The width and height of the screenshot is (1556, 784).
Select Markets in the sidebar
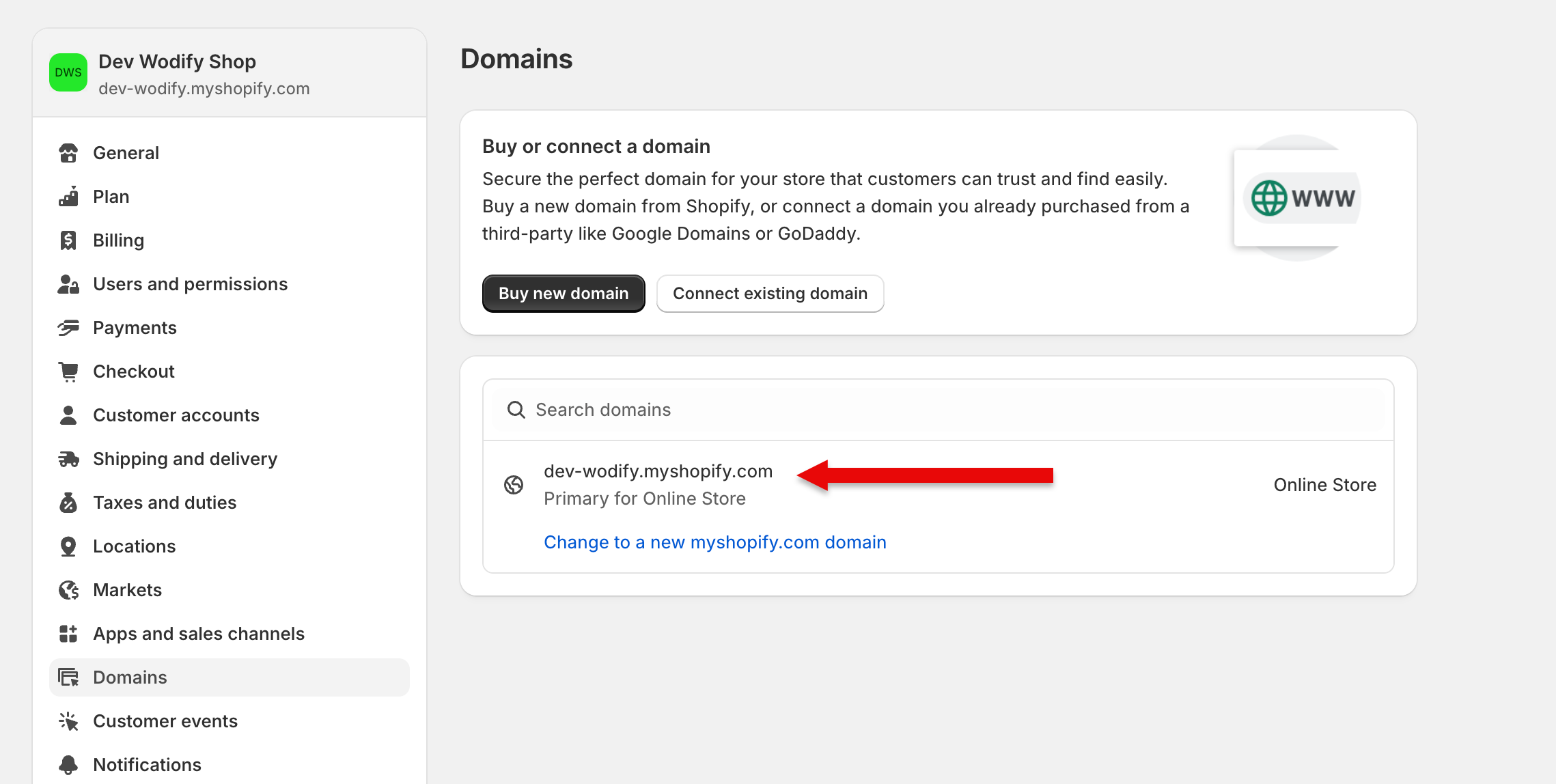[x=230, y=590]
